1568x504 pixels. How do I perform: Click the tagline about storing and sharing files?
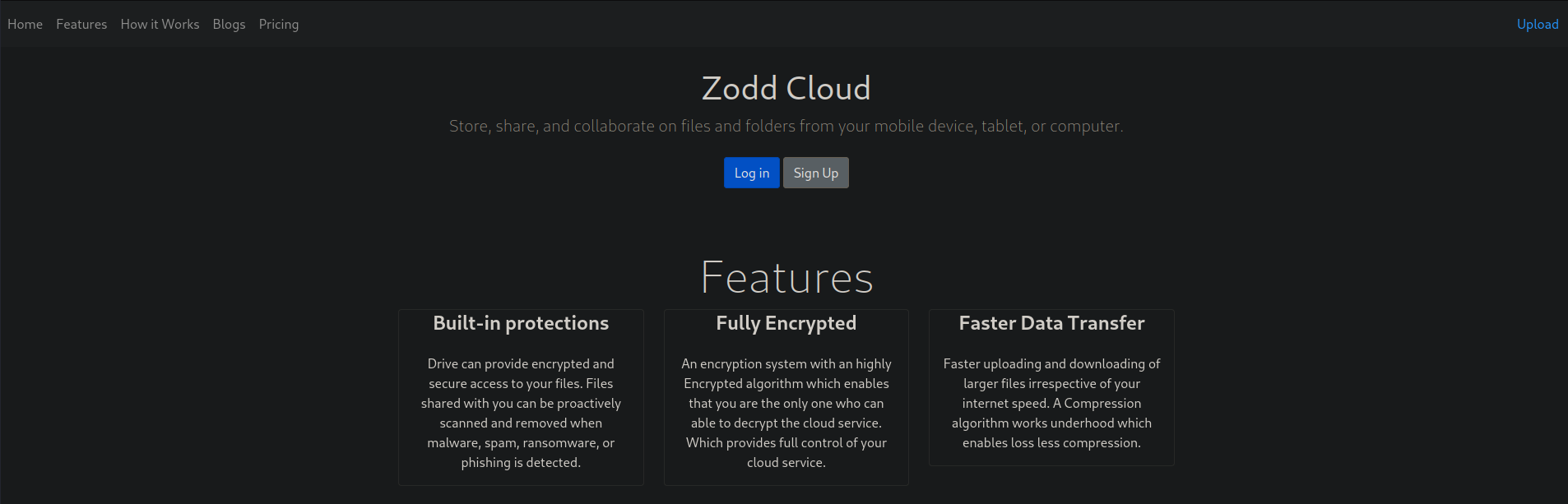[786, 126]
